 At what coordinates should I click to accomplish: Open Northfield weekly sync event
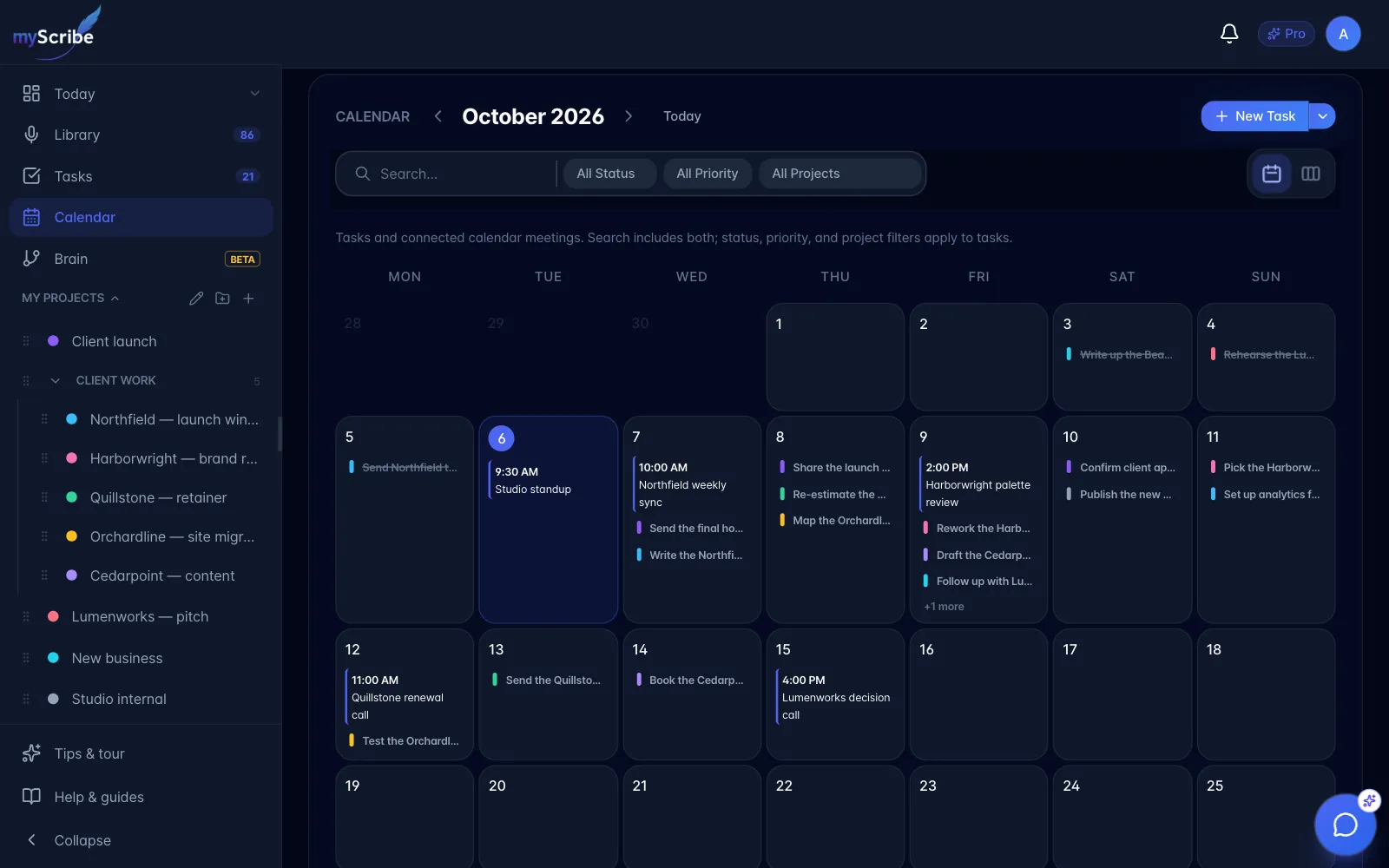click(x=693, y=484)
